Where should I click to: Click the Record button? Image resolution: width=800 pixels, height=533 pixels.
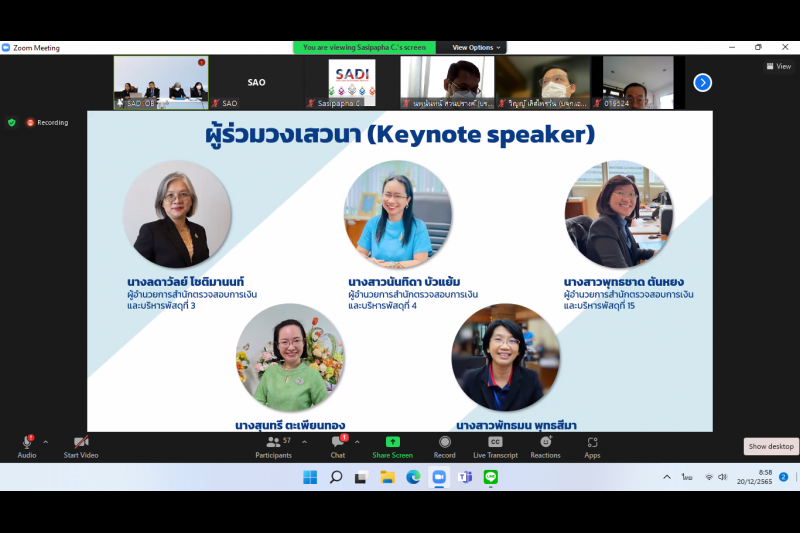coord(444,447)
